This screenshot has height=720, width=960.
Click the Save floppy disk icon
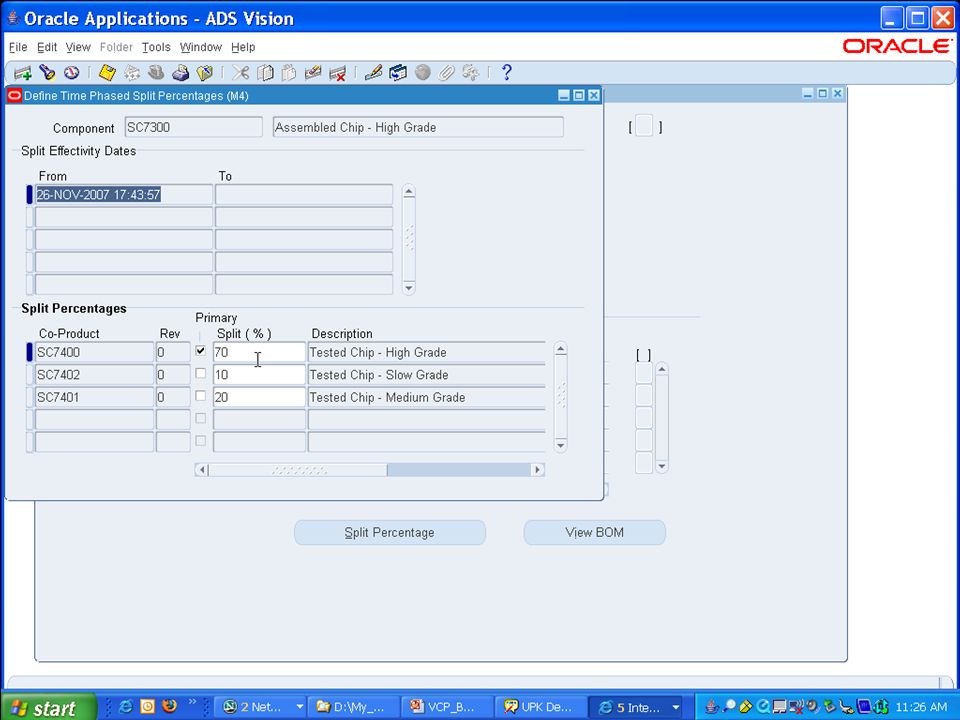tap(107, 73)
